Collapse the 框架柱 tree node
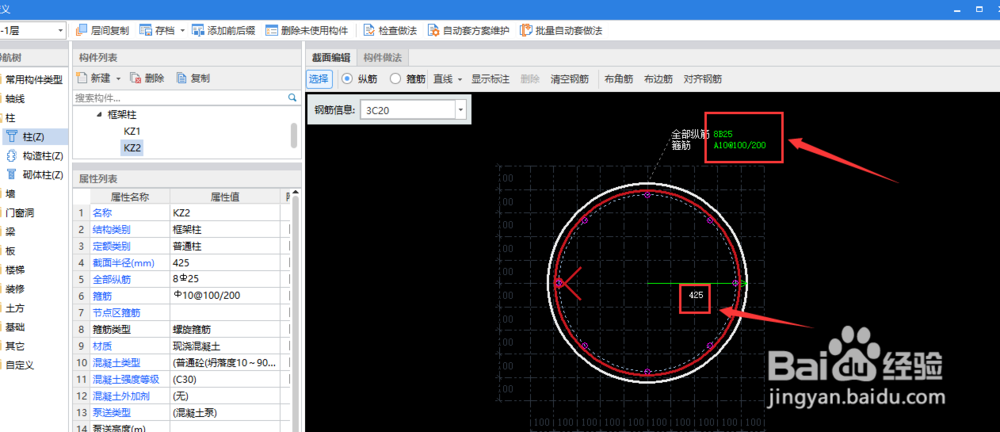 [x=99, y=115]
